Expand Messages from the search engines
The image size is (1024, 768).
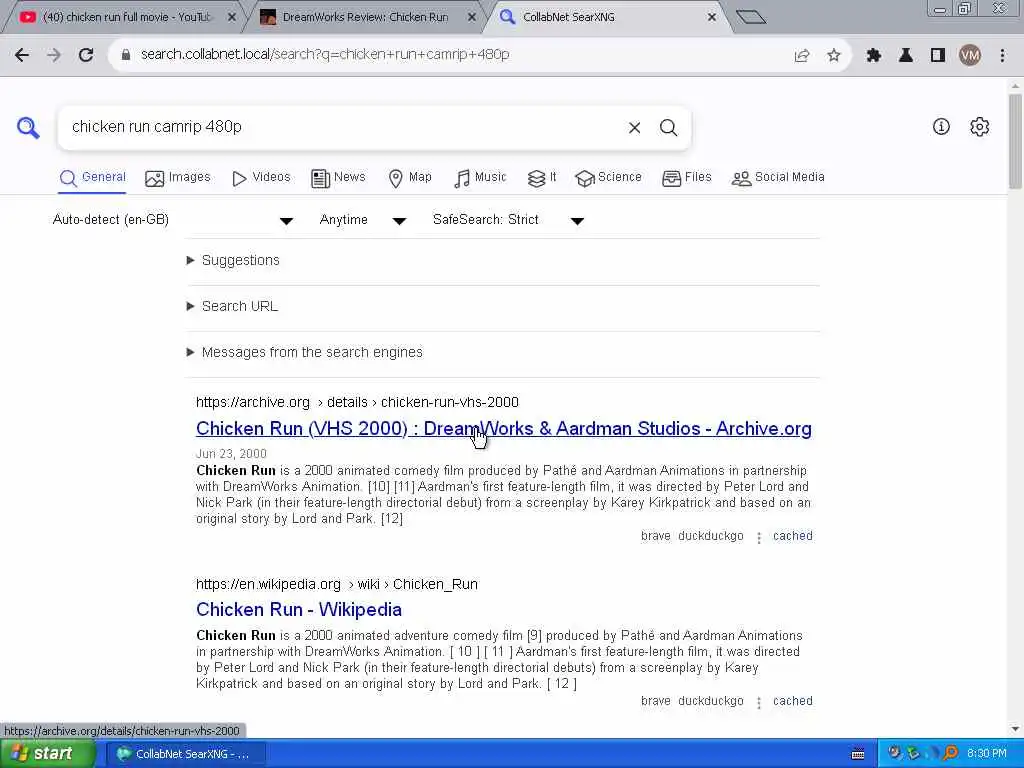pos(304,353)
